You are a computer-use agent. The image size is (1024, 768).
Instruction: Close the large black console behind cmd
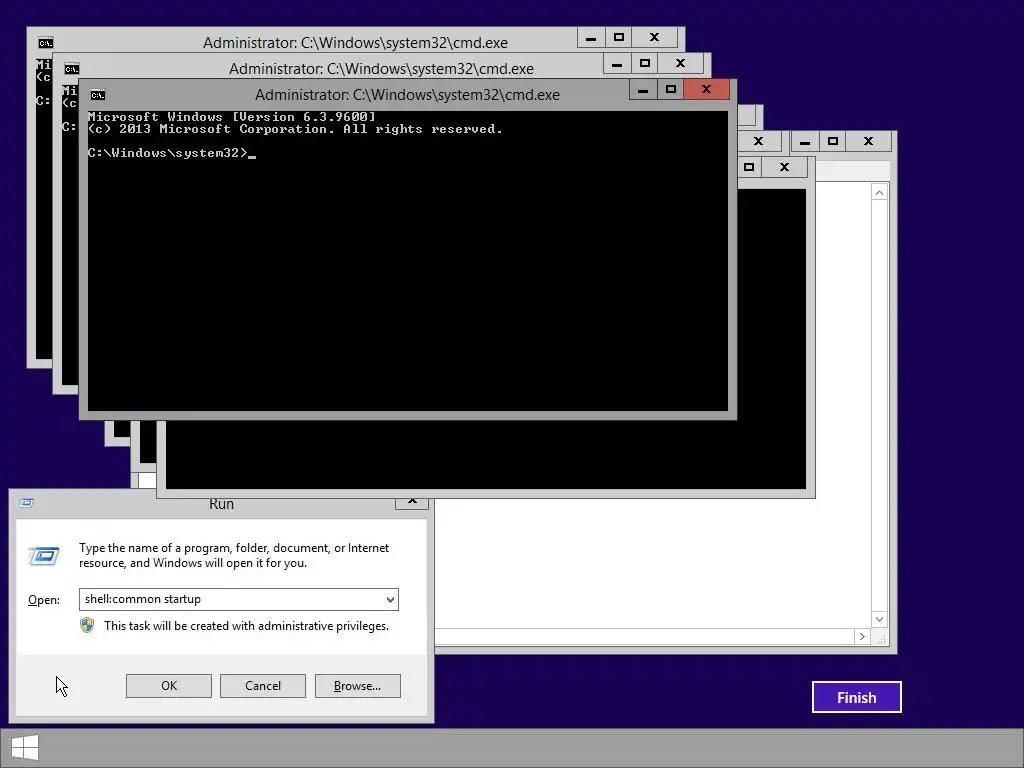(784, 167)
